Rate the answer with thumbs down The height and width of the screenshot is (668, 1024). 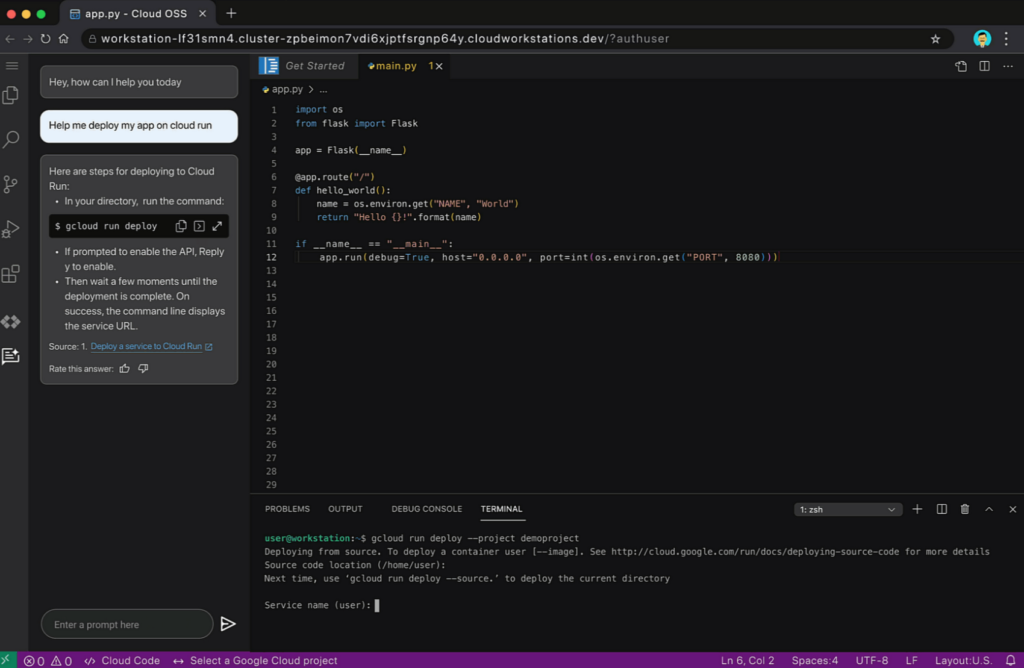[143, 368]
